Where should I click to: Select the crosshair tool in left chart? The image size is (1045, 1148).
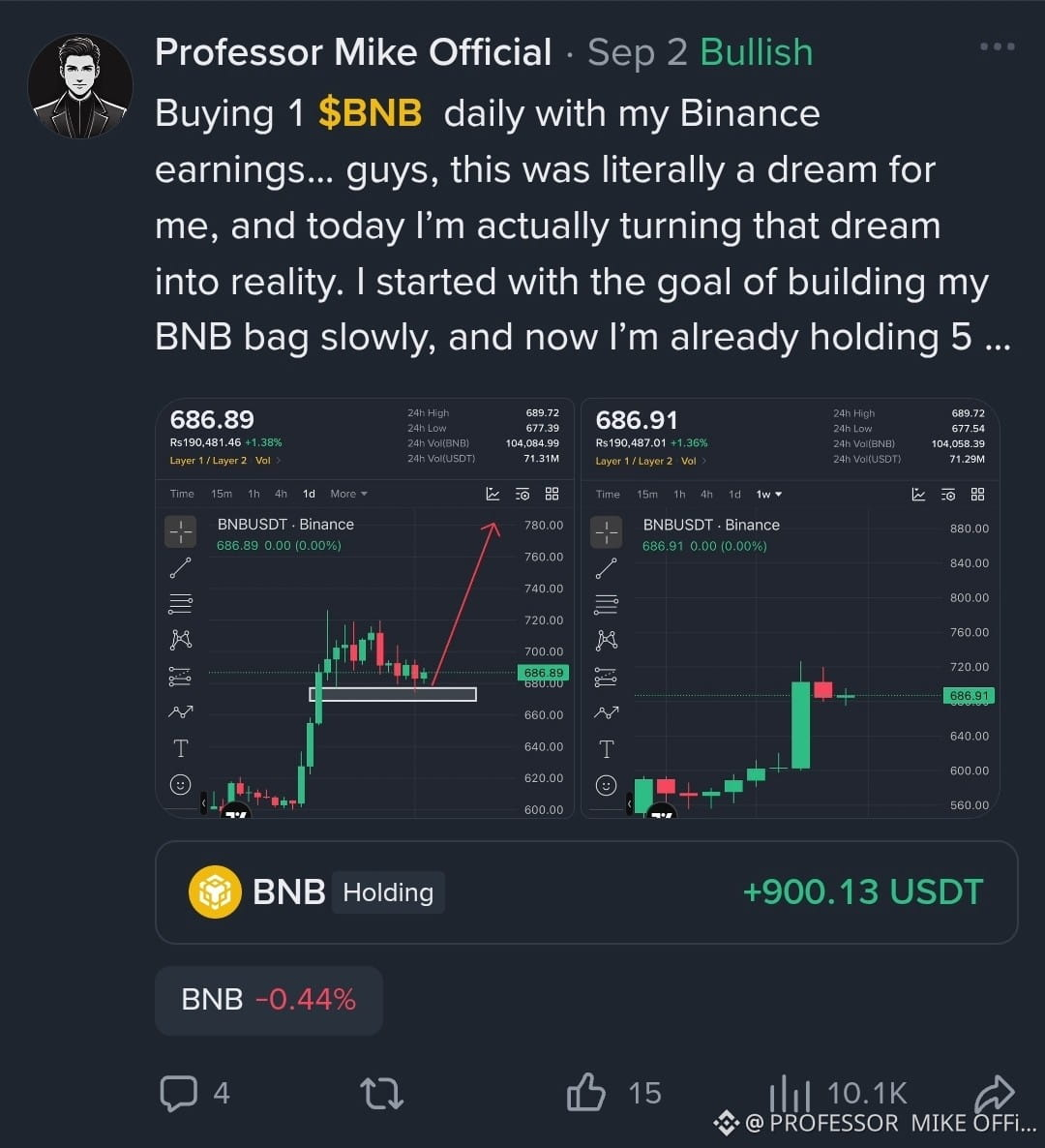pos(180,531)
